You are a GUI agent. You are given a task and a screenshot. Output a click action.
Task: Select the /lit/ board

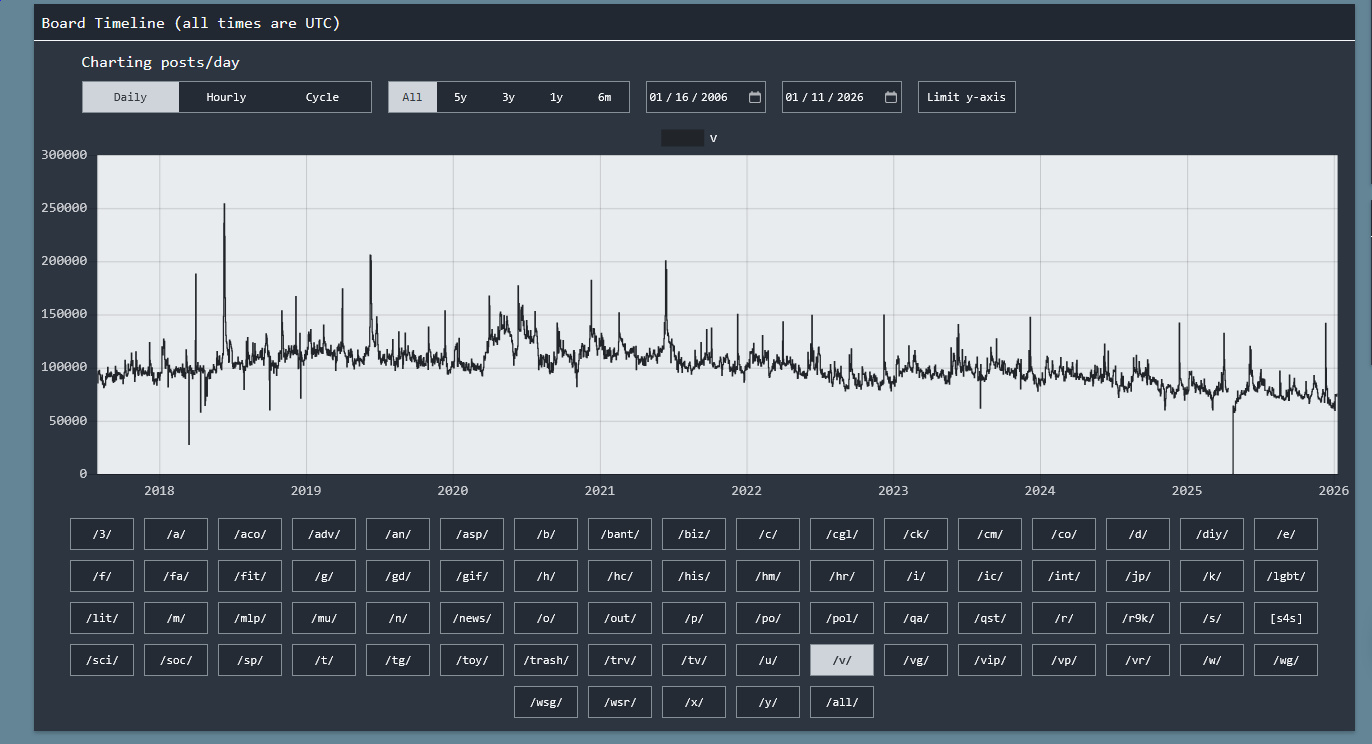(x=102, y=618)
